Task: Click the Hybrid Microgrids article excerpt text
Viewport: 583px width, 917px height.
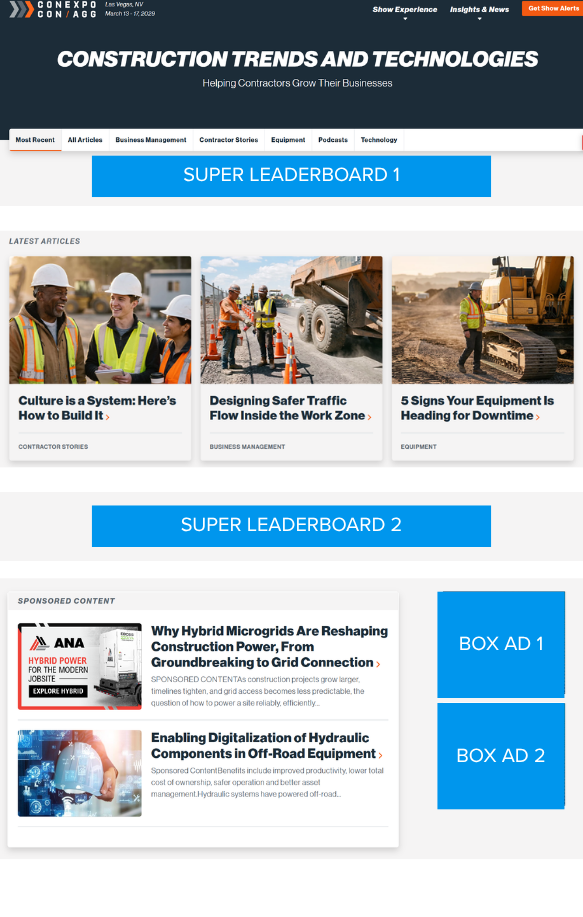Action: (257, 691)
